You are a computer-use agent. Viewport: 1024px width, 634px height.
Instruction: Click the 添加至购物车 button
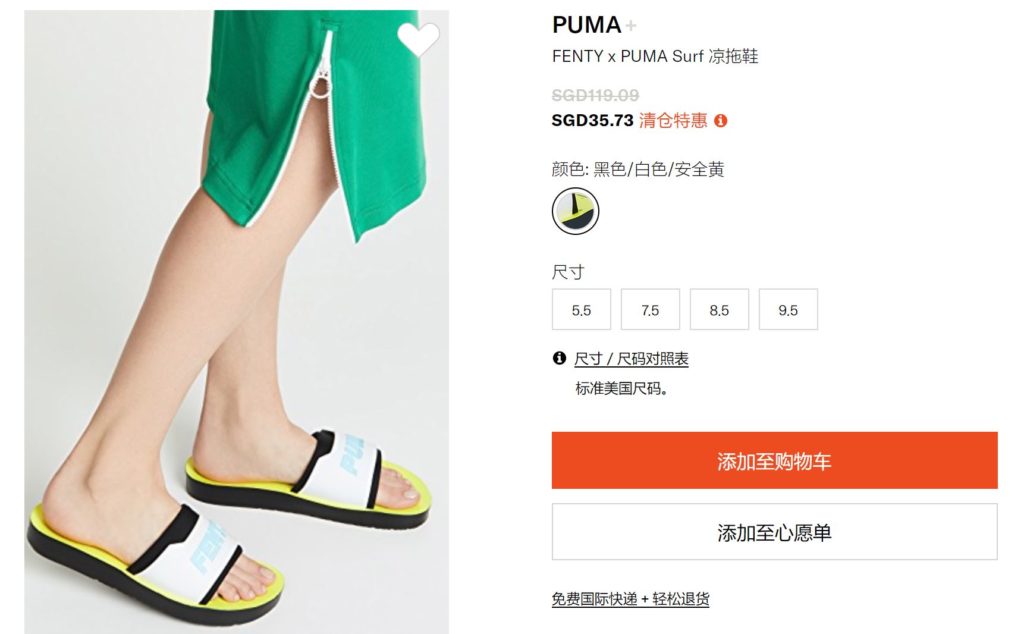click(x=775, y=460)
